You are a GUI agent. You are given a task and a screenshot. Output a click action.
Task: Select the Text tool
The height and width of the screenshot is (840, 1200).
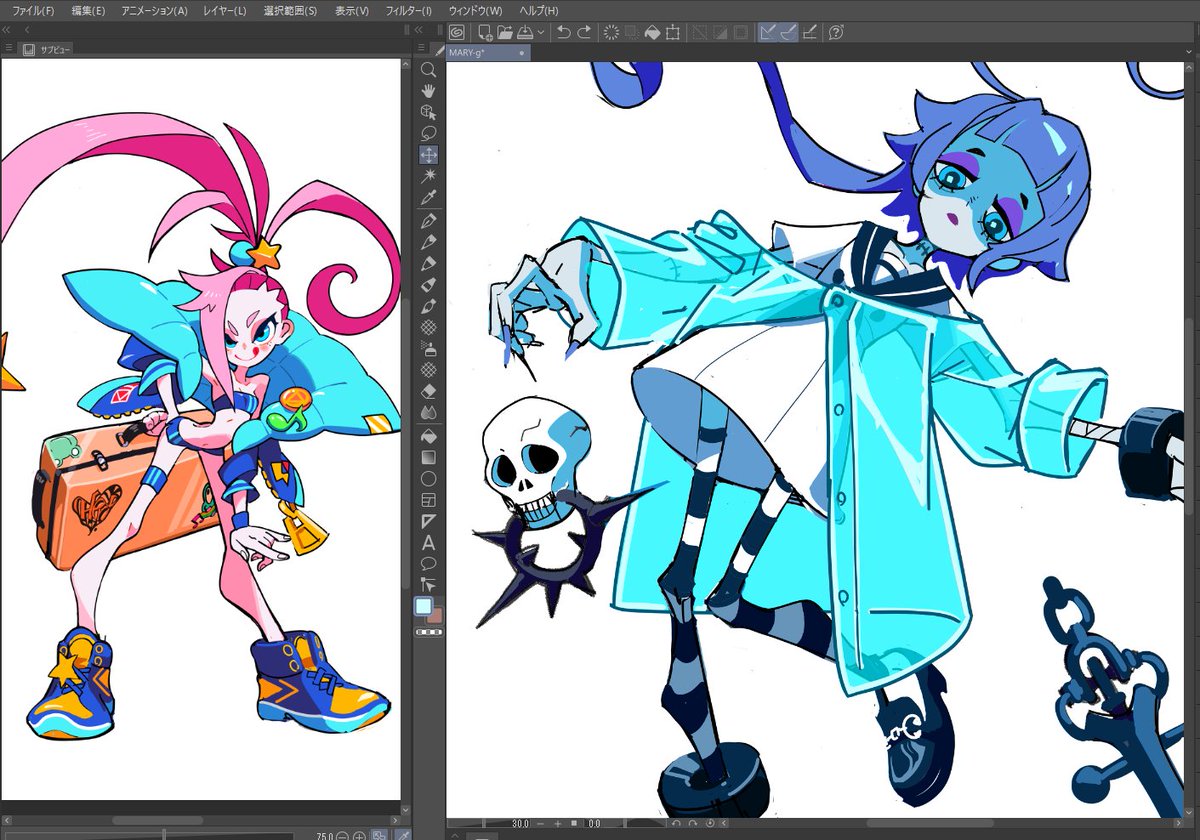pos(428,543)
